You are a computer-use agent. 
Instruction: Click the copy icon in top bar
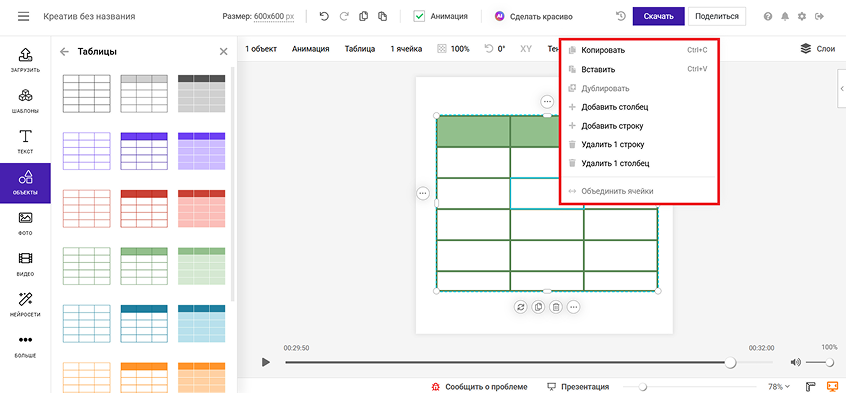[364, 16]
